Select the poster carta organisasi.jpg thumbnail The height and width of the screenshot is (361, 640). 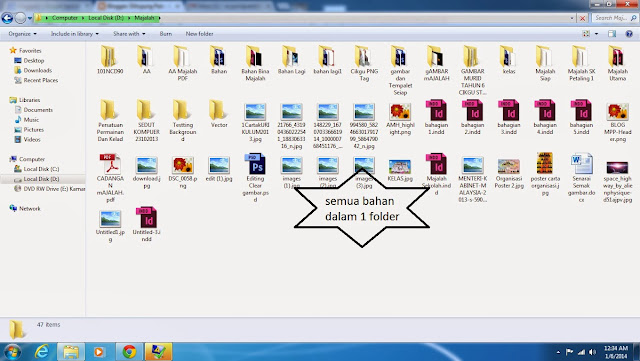(x=545, y=173)
